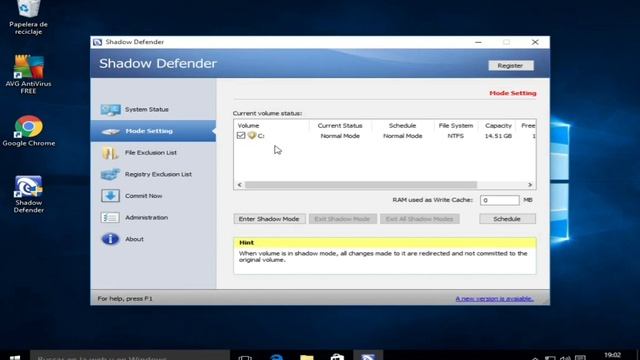Open File Explorer from taskbar
The height and width of the screenshot is (360, 640).
[307, 357]
